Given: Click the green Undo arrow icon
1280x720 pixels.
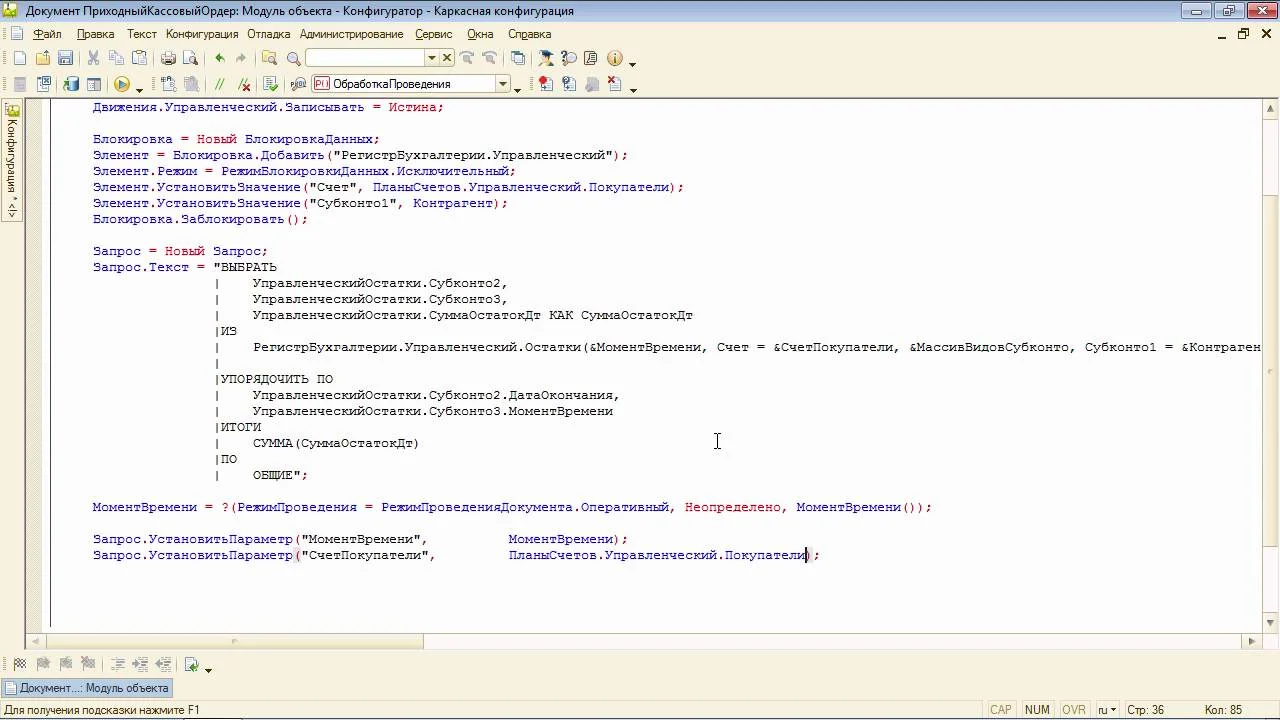Looking at the screenshot, I should tap(219, 59).
